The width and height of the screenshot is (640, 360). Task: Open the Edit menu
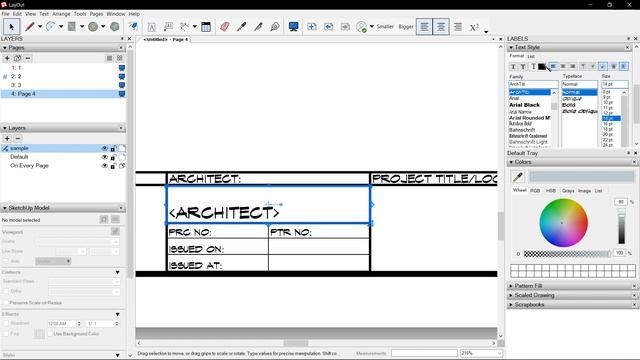[x=17, y=14]
